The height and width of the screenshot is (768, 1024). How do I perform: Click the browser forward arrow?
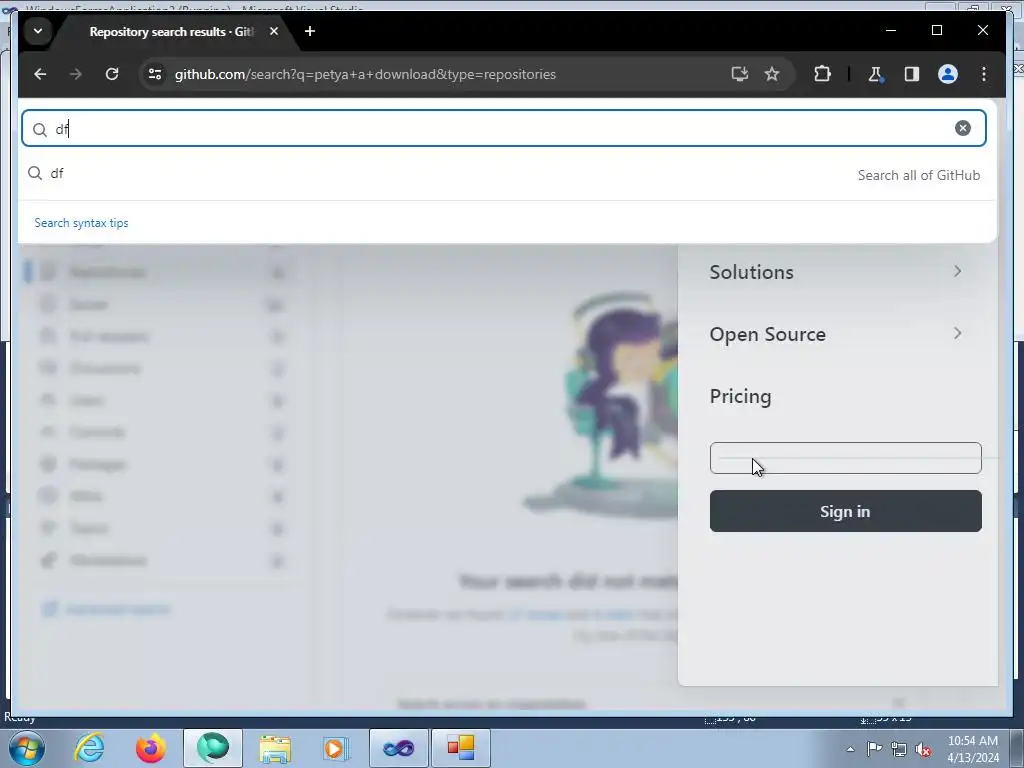point(76,74)
